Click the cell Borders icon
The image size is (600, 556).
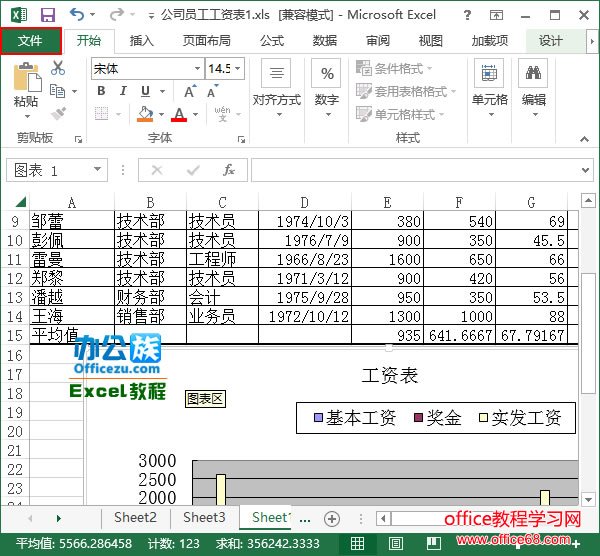101,114
